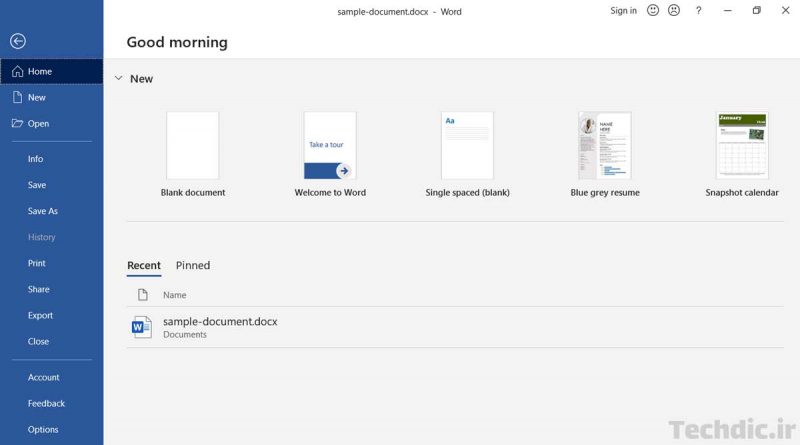Open Help with the question mark icon
Screen dimensions: 800x445
699,11
